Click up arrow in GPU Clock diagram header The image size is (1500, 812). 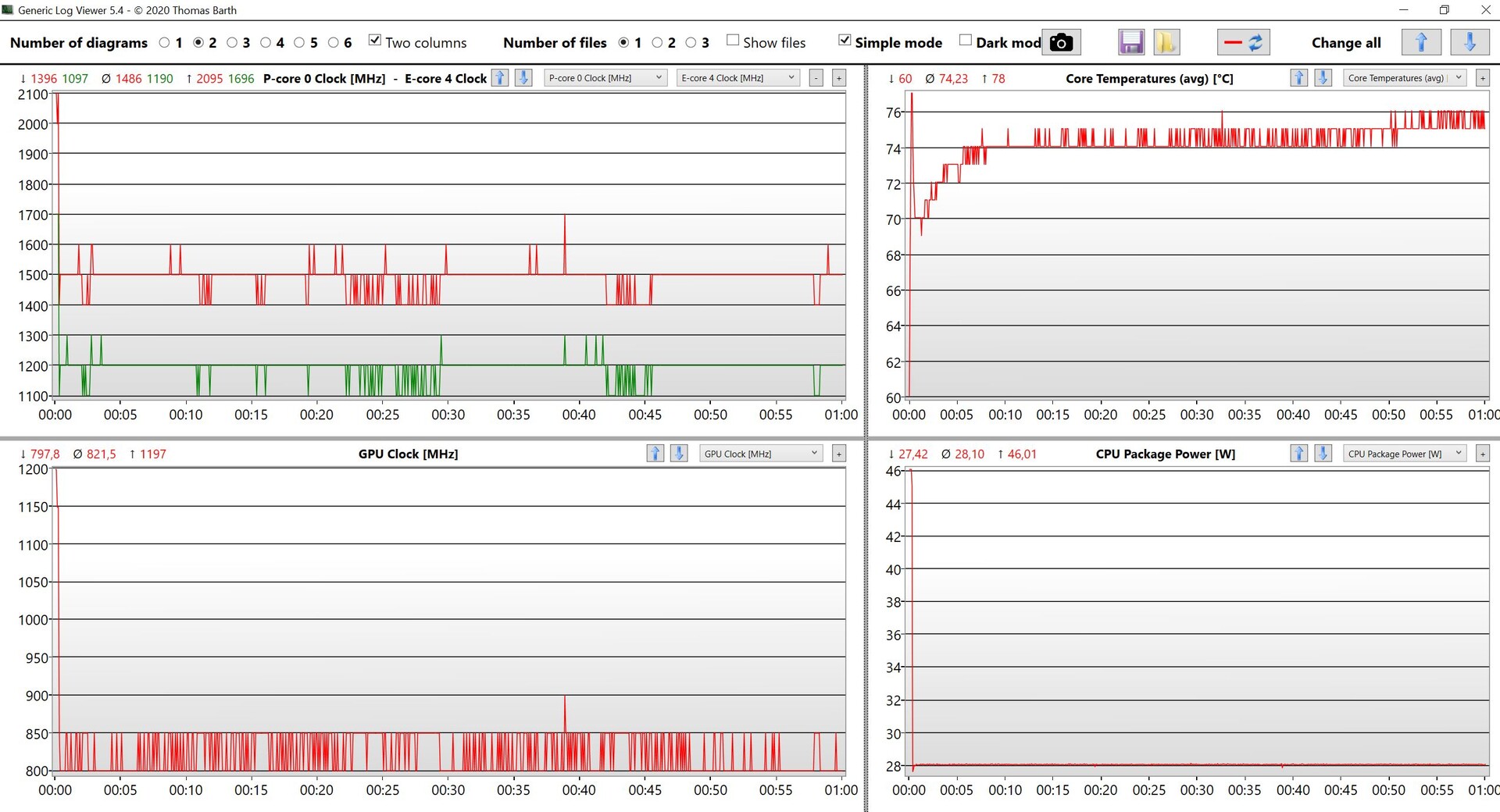click(x=655, y=454)
